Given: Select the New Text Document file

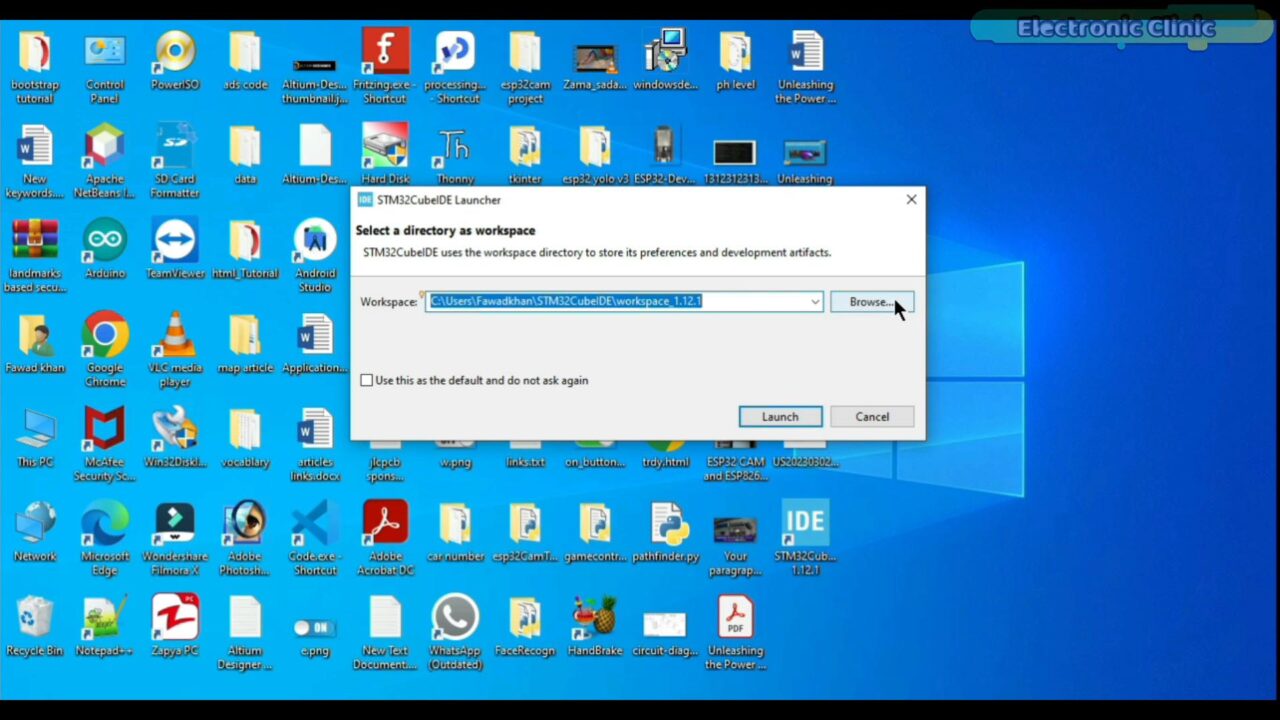Looking at the screenshot, I should coord(385,633).
